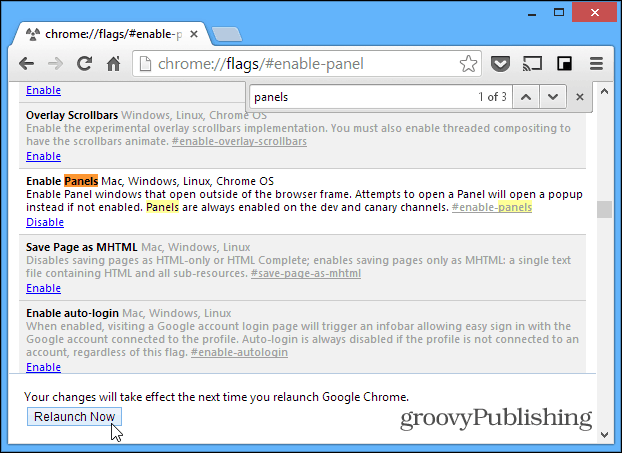Click the Forward navigation arrow
The height and width of the screenshot is (455, 622).
click(x=56, y=63)
